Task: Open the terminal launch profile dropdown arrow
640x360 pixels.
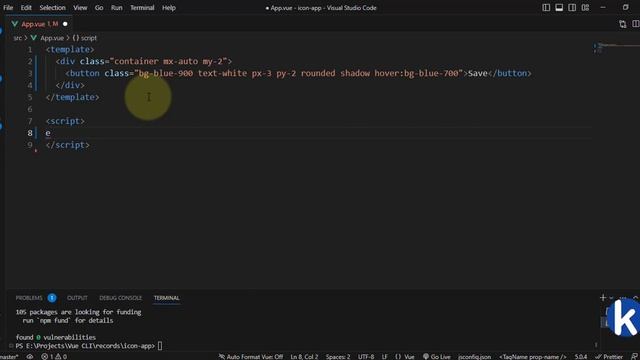Action: tap(611, 298)
